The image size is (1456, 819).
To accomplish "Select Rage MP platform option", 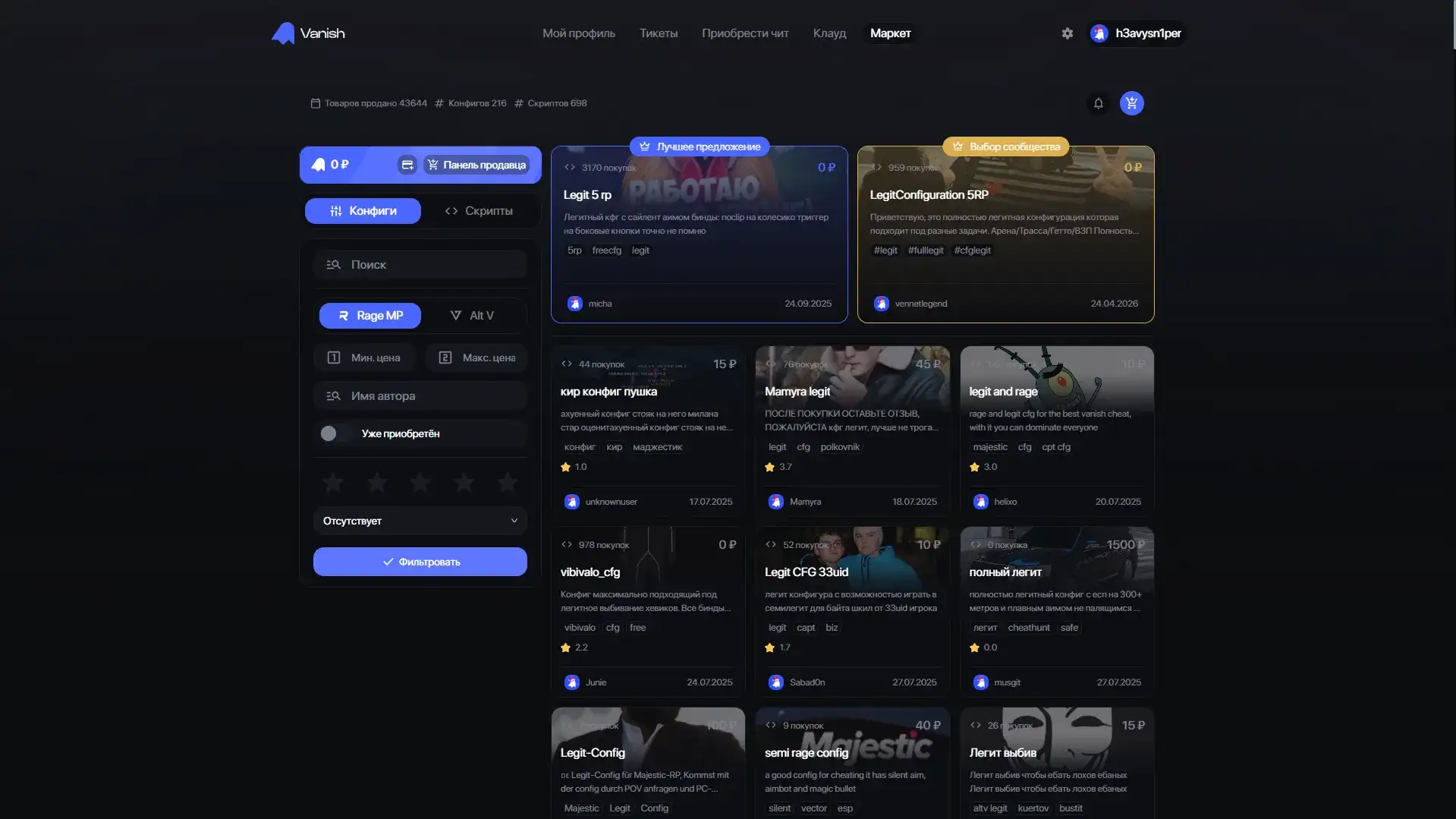I will (x=370, y=316).
